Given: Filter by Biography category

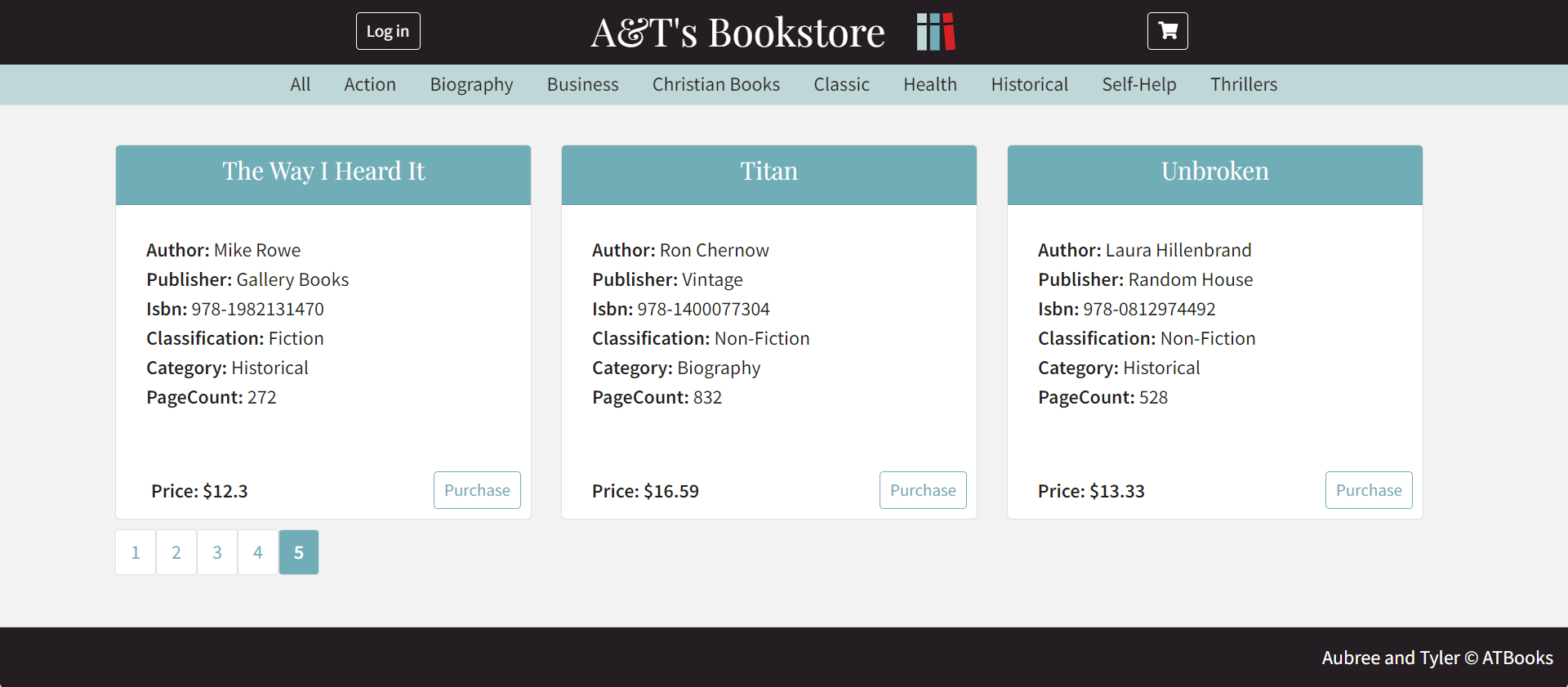Looking at the screenshot, I should click(471, 85).
